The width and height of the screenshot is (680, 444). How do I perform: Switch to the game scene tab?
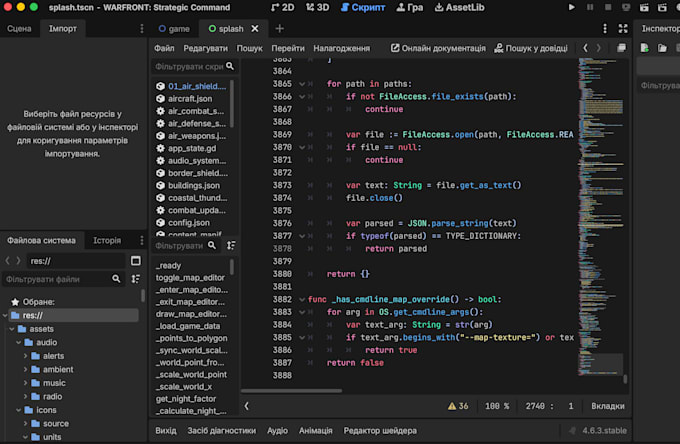click(x=174, y=29)
